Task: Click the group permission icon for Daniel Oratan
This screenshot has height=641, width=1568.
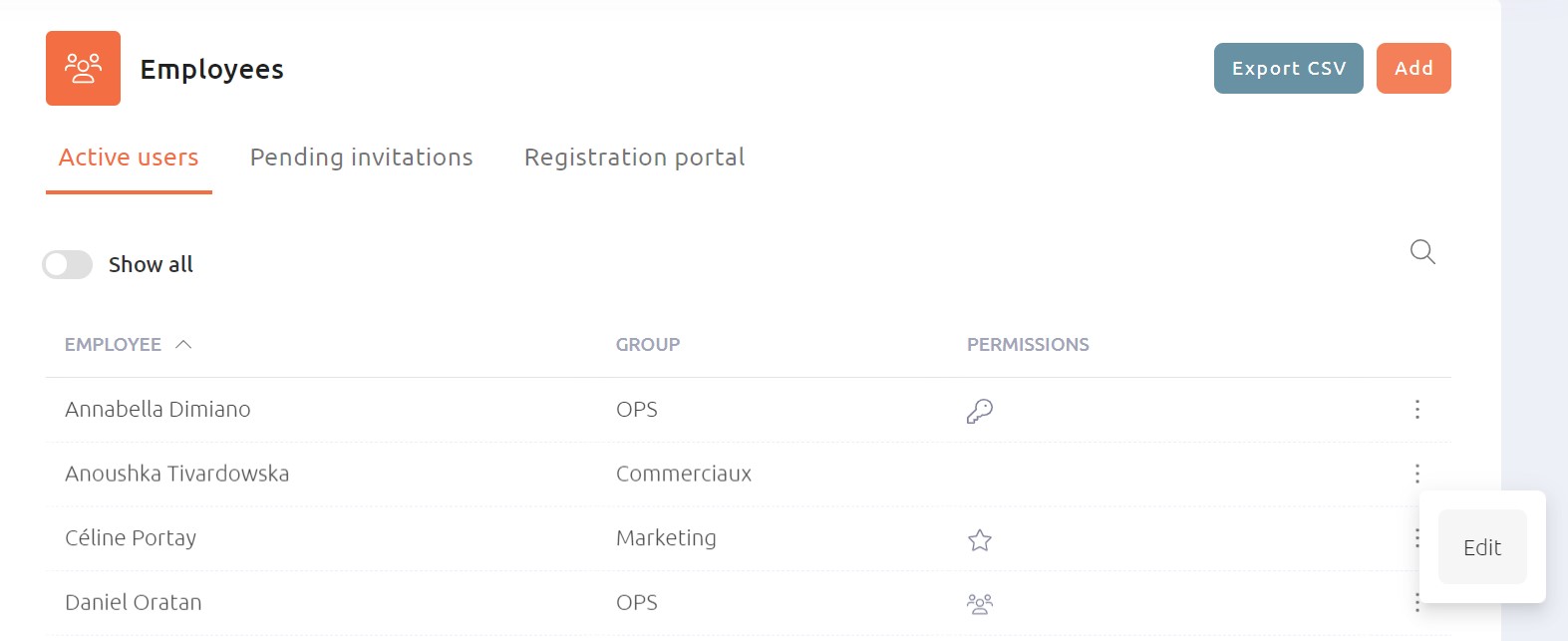Action: click(x=980, y=603)
